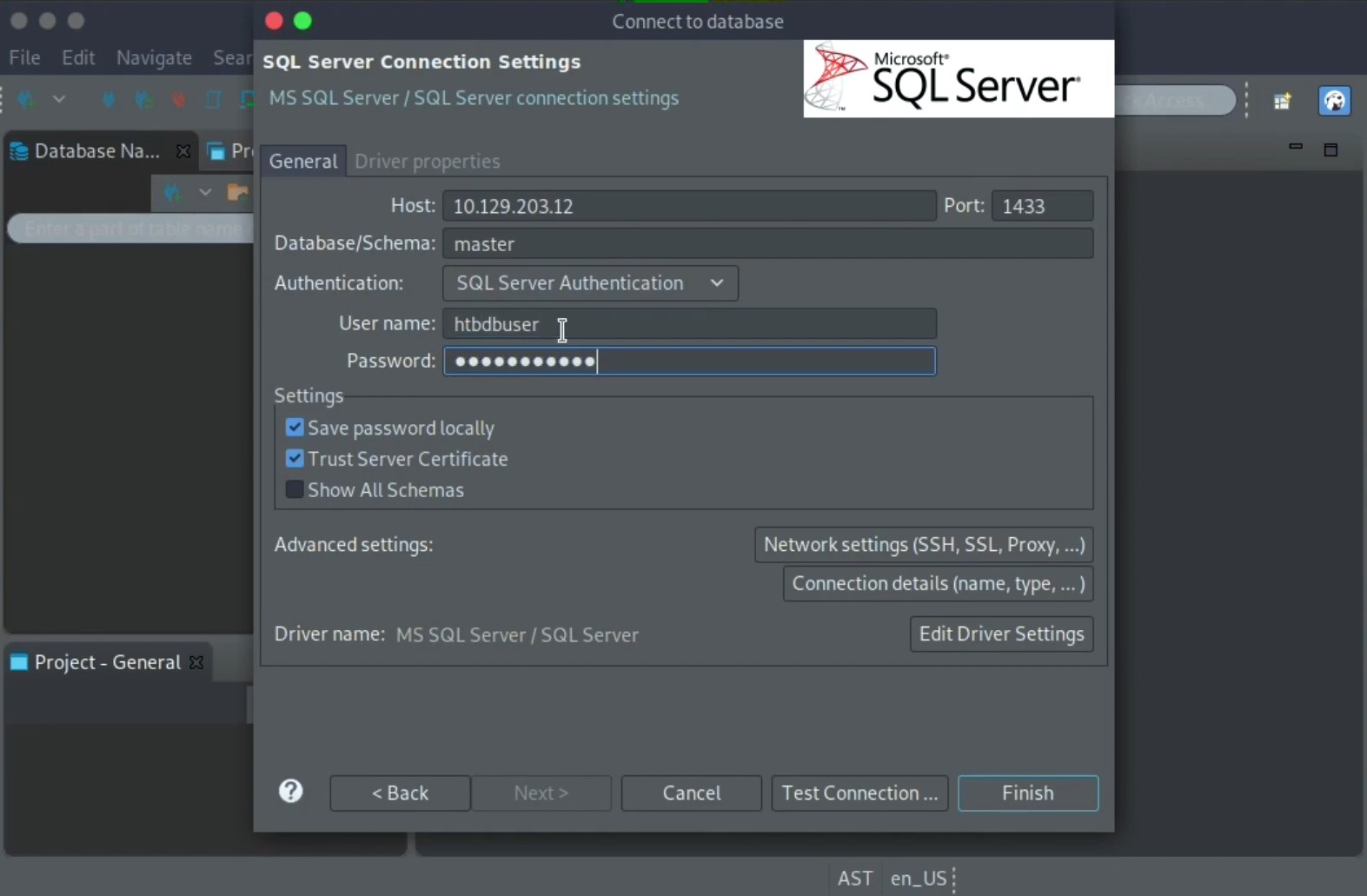Open the Edit menu
The height and width of the screenshot is (896, 1367).
click(78, 57)
